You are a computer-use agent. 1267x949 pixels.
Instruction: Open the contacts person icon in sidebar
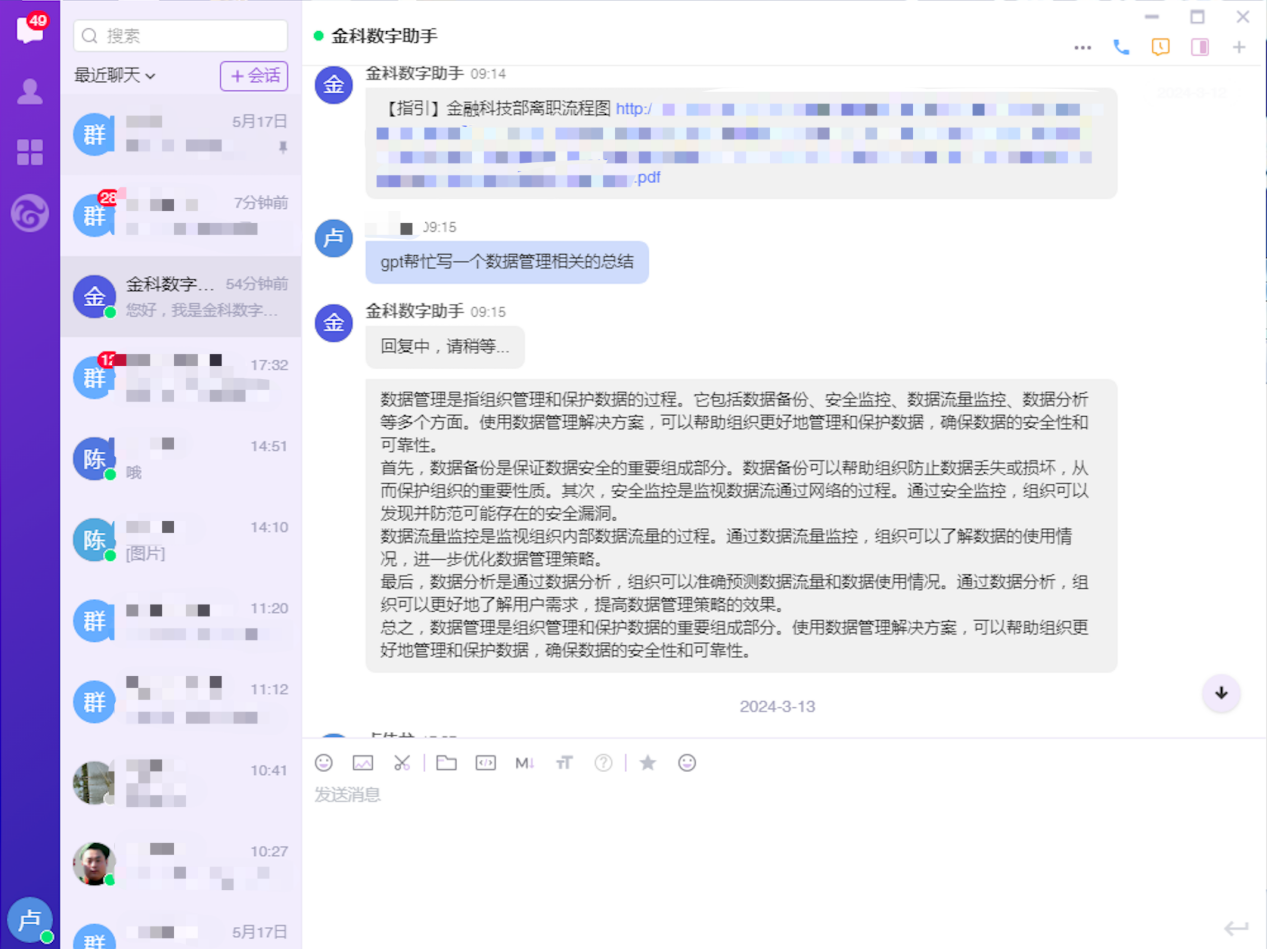30,92
